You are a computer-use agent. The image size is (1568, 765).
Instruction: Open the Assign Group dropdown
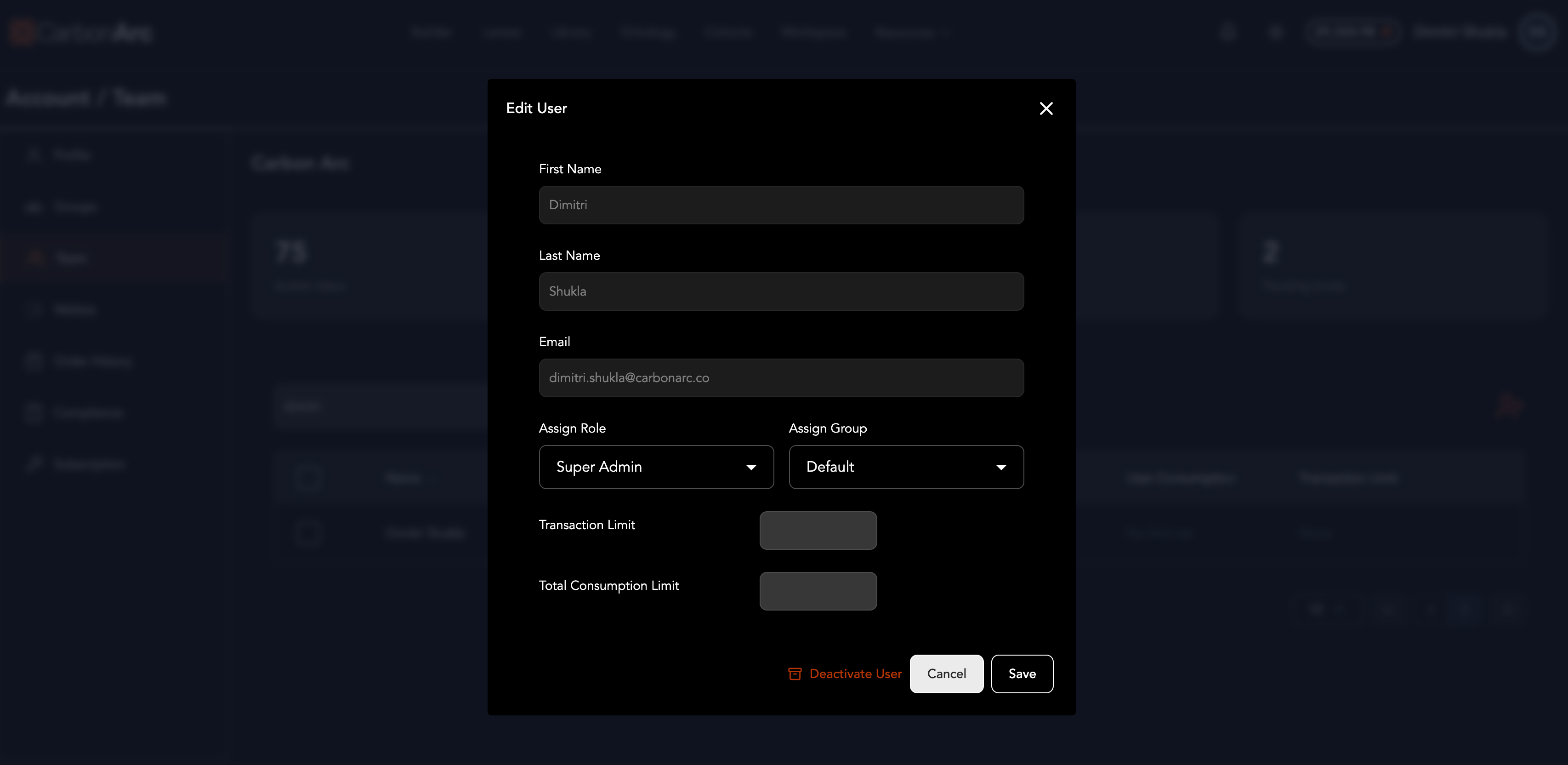906,467
